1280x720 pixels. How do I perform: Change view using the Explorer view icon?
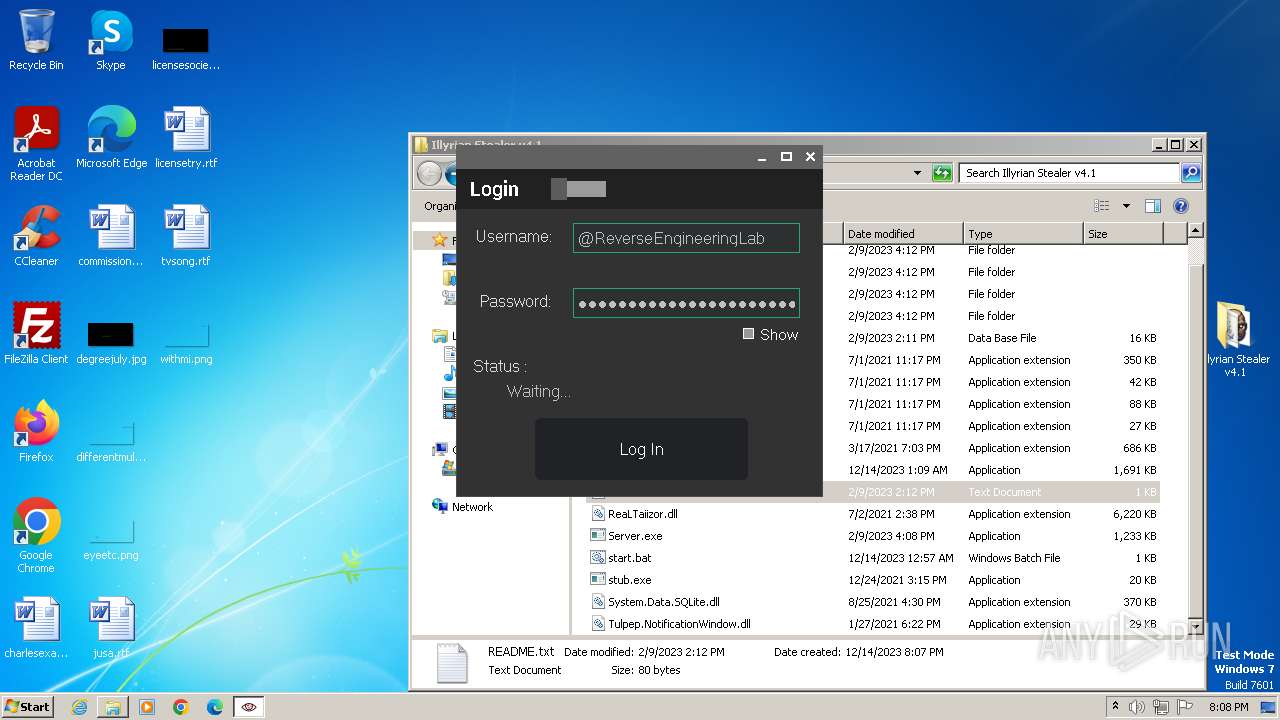tap(1102, 206)
